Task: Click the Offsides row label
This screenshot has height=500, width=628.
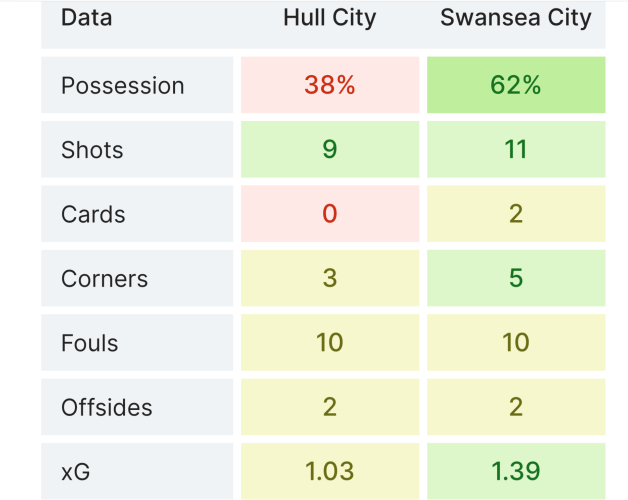Action: [107, 407]
